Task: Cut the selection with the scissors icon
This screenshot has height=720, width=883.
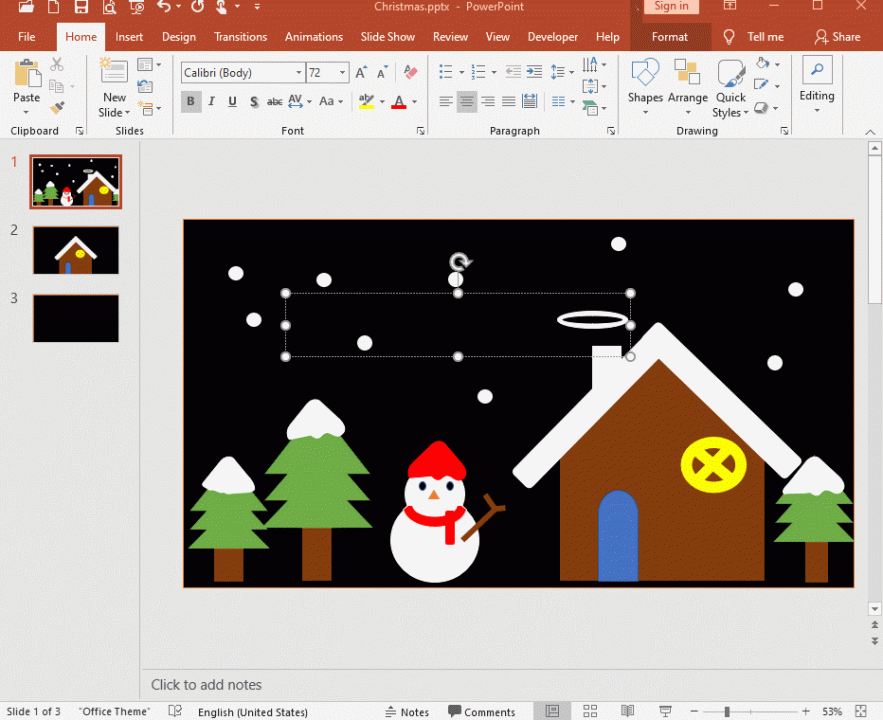Action: tap(57, 64)
